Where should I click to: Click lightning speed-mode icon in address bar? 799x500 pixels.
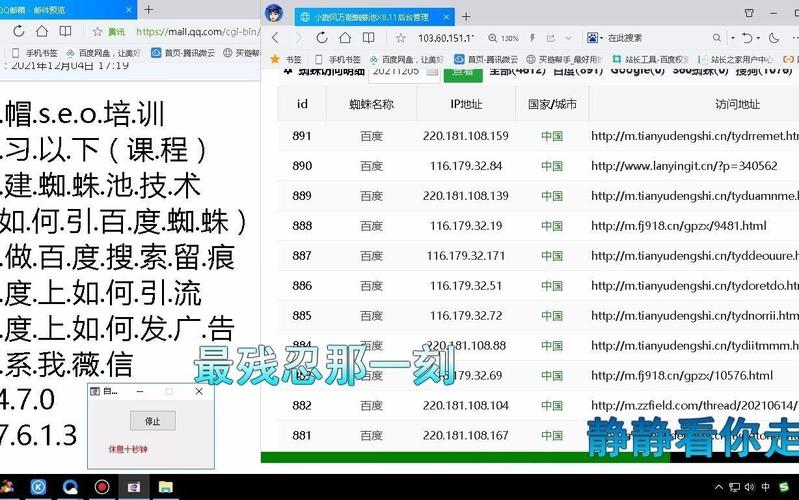point(532,38)
